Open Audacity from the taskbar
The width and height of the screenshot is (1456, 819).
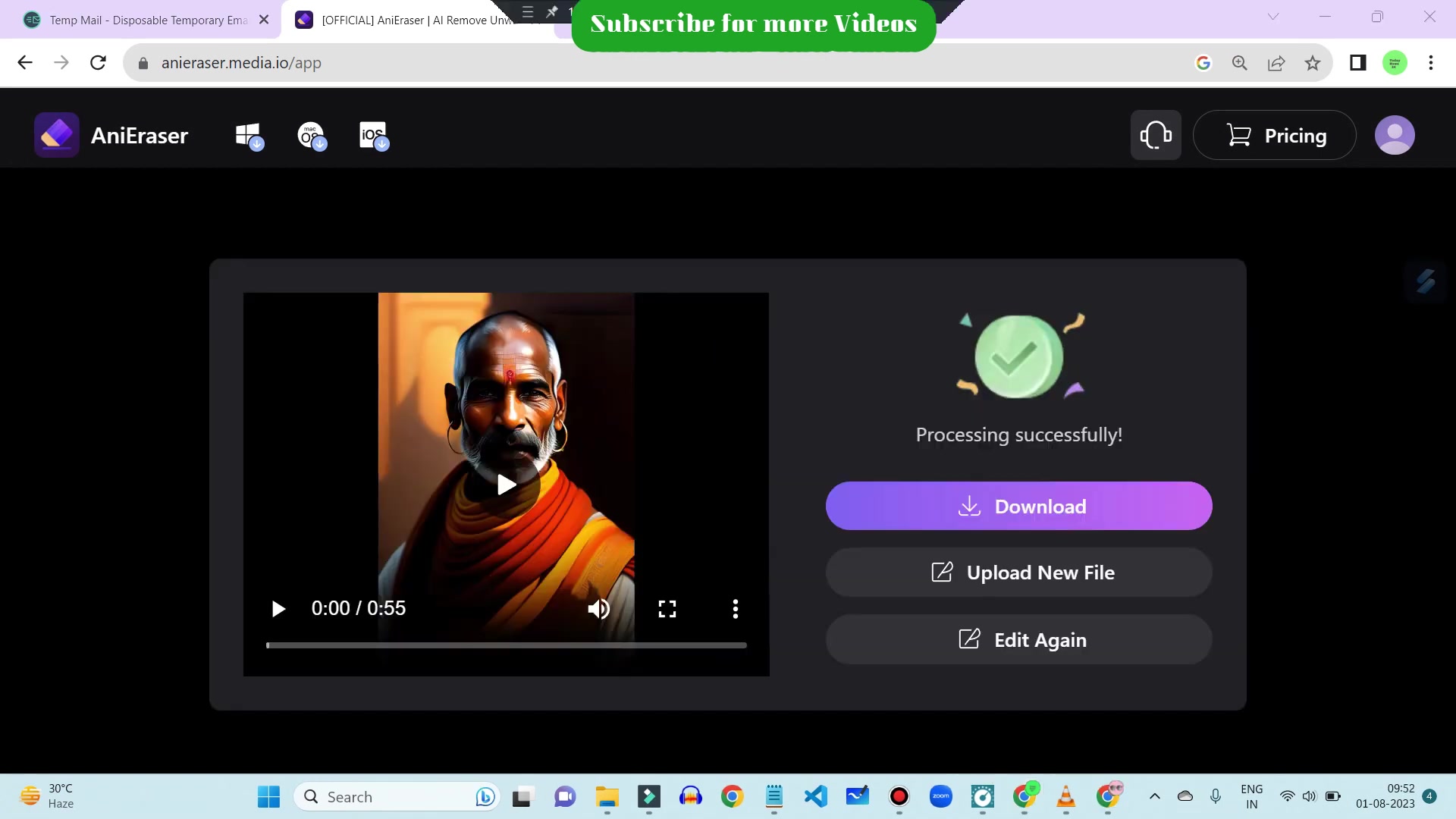pos(691,796)
